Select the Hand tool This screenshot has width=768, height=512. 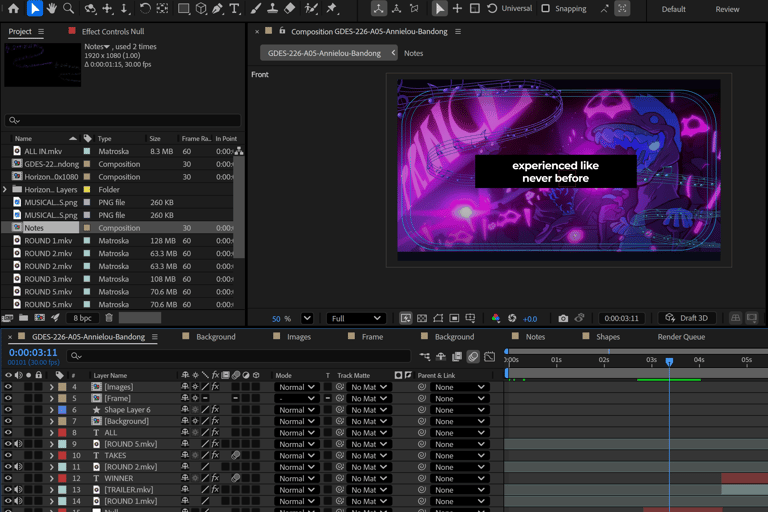(x=51, y=8)
